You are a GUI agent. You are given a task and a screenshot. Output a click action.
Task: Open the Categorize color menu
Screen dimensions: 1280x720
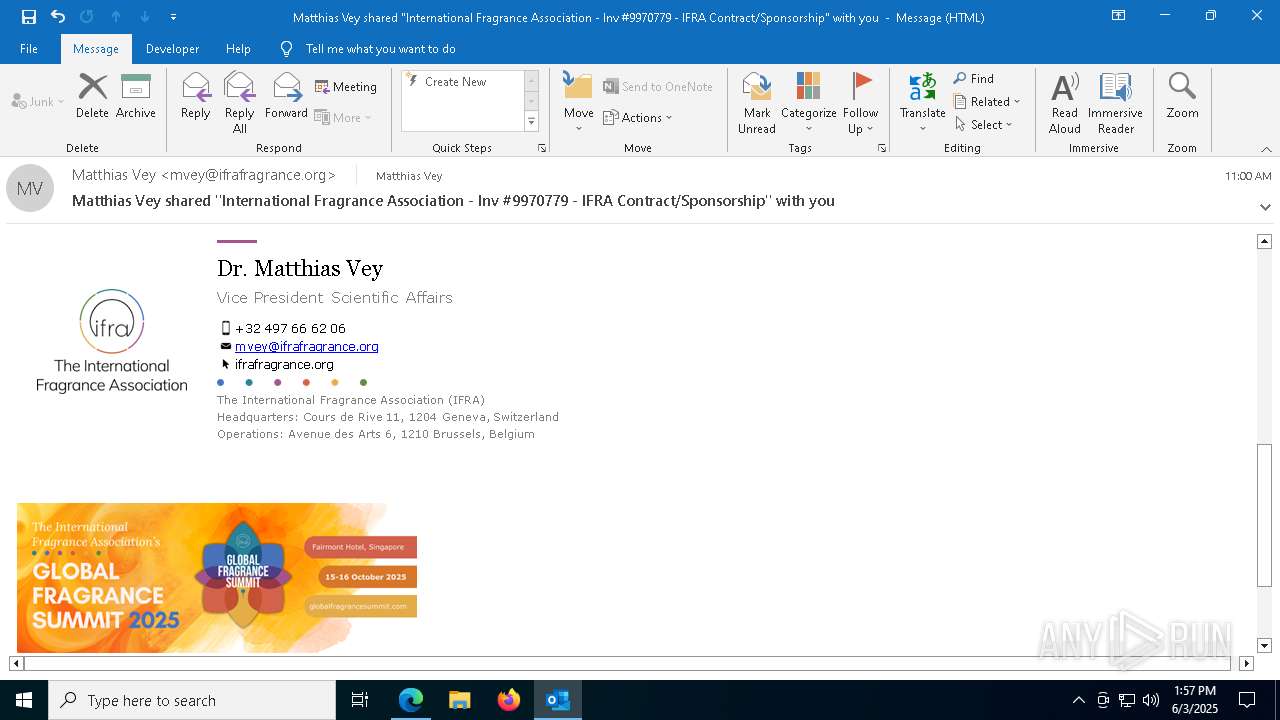pos(808,103)
